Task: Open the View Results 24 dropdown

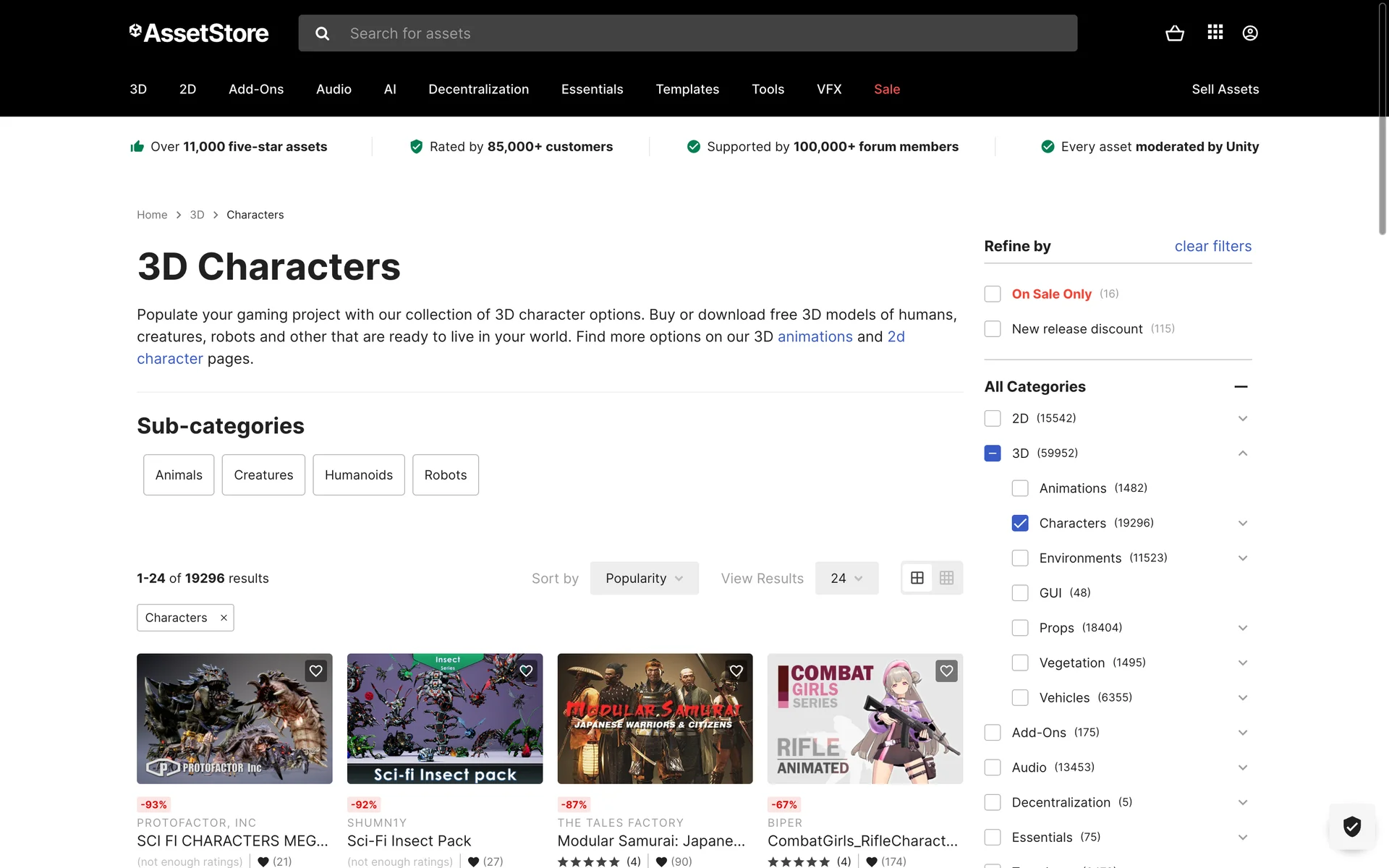Action: 846,578
